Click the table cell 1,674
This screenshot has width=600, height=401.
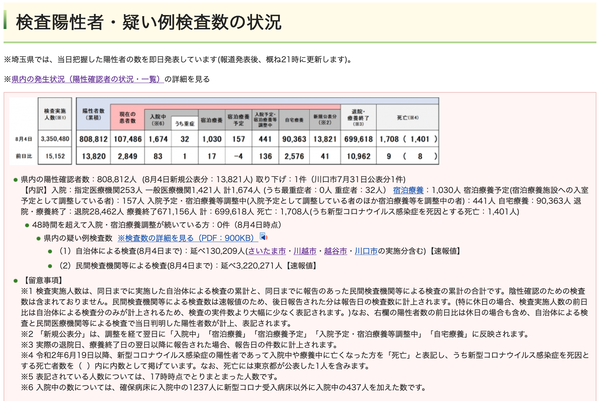[x=158, y=139]
